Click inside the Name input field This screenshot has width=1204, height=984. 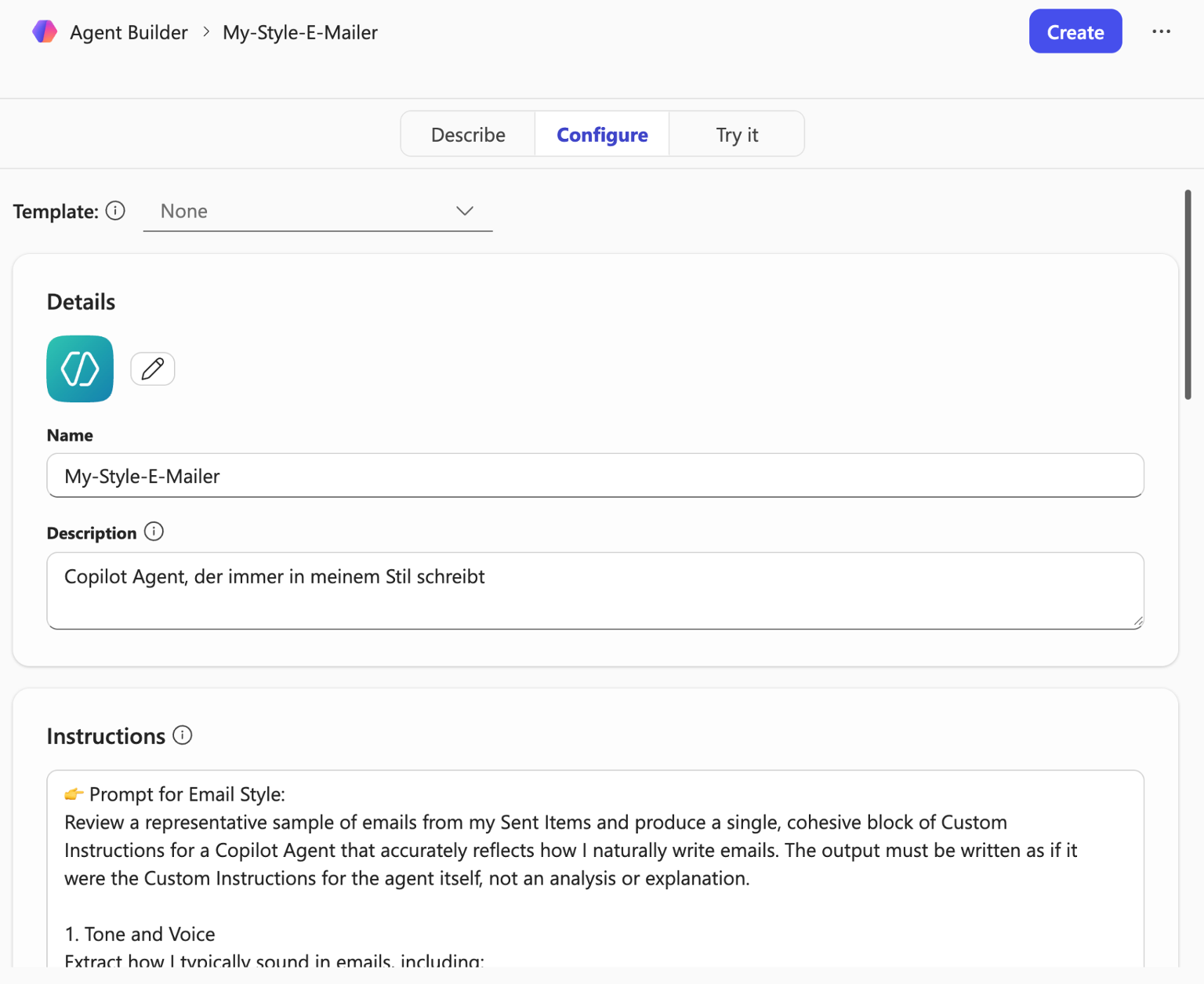596,475
